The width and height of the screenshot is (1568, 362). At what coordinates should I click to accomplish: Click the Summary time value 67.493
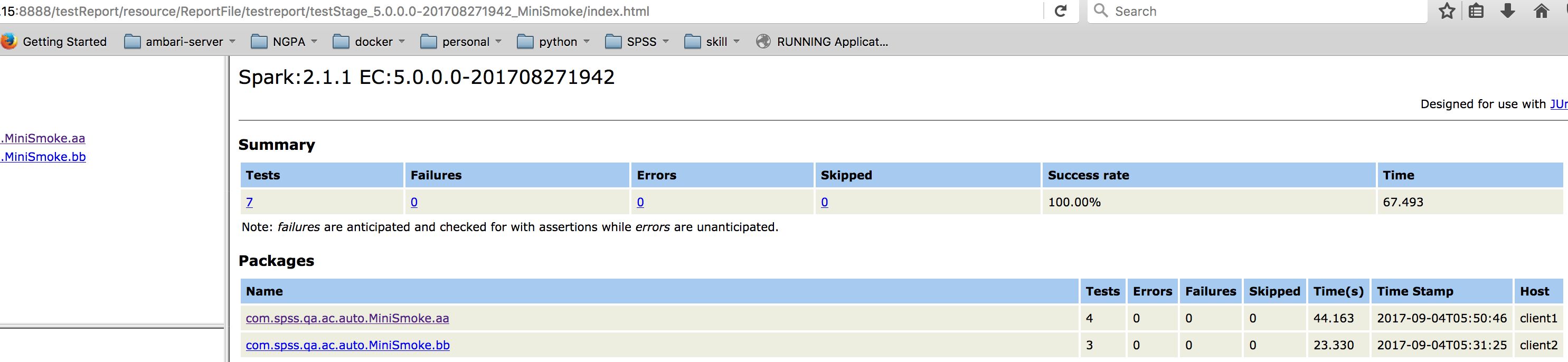tap(1403, 202)
